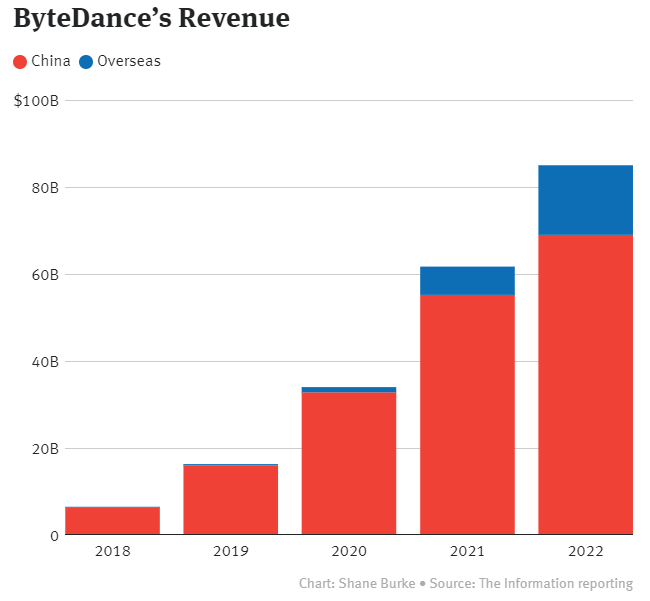Image resolution: width=650 pixels, height=601 pixels.
Task: Click the 2020 blue Overseas segment
Action: pos(349,390)
